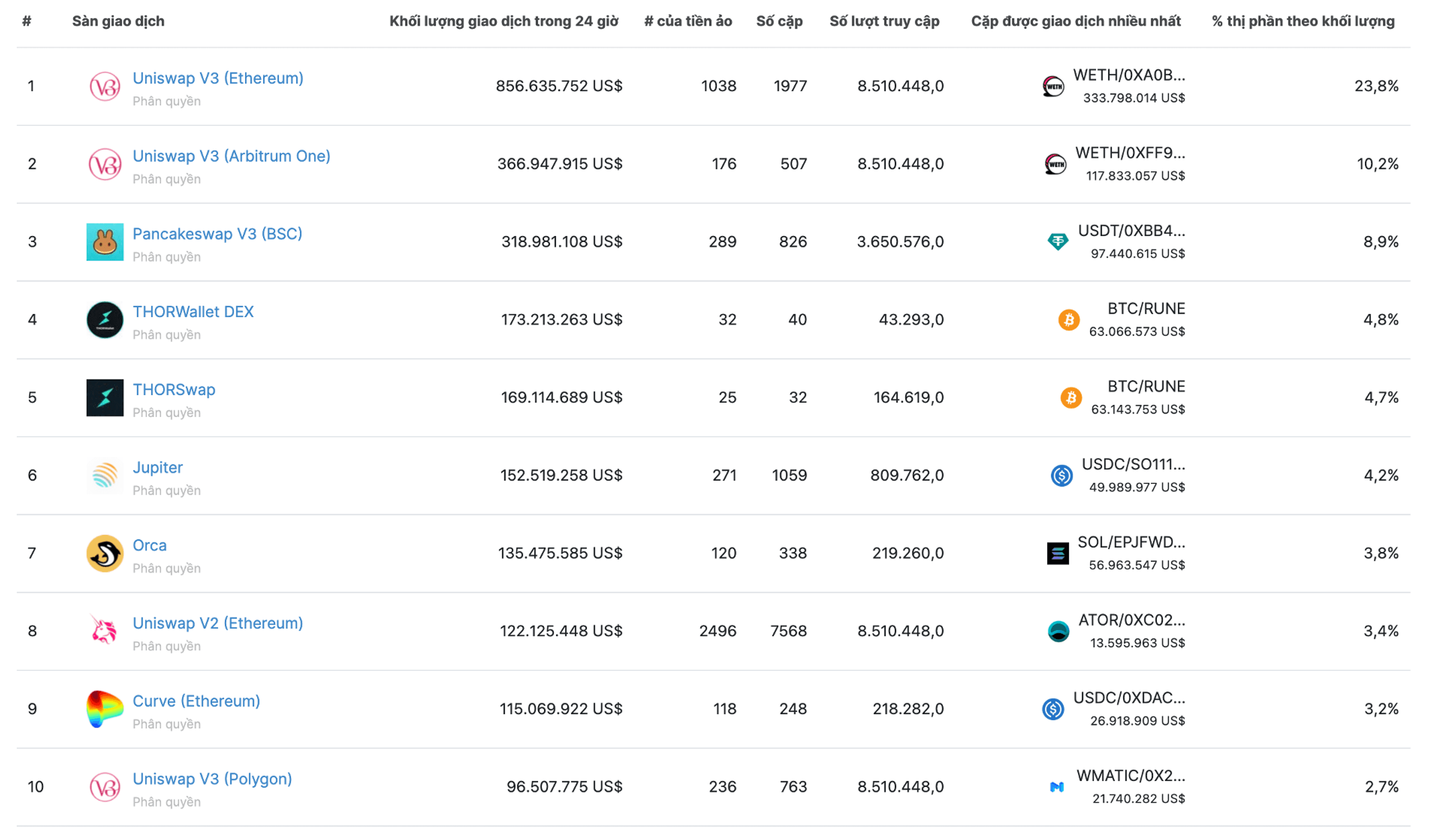Sort by Khối lượng giao dịch trong 24 giờ
This screenshot has width=1442, height=840.
(x=505, y=21)
